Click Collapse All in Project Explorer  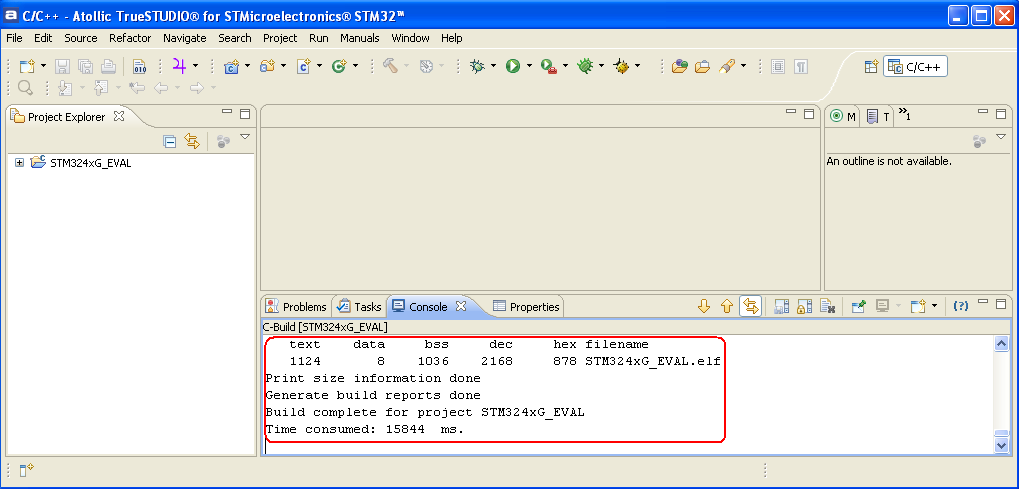[x=169, y=141]
